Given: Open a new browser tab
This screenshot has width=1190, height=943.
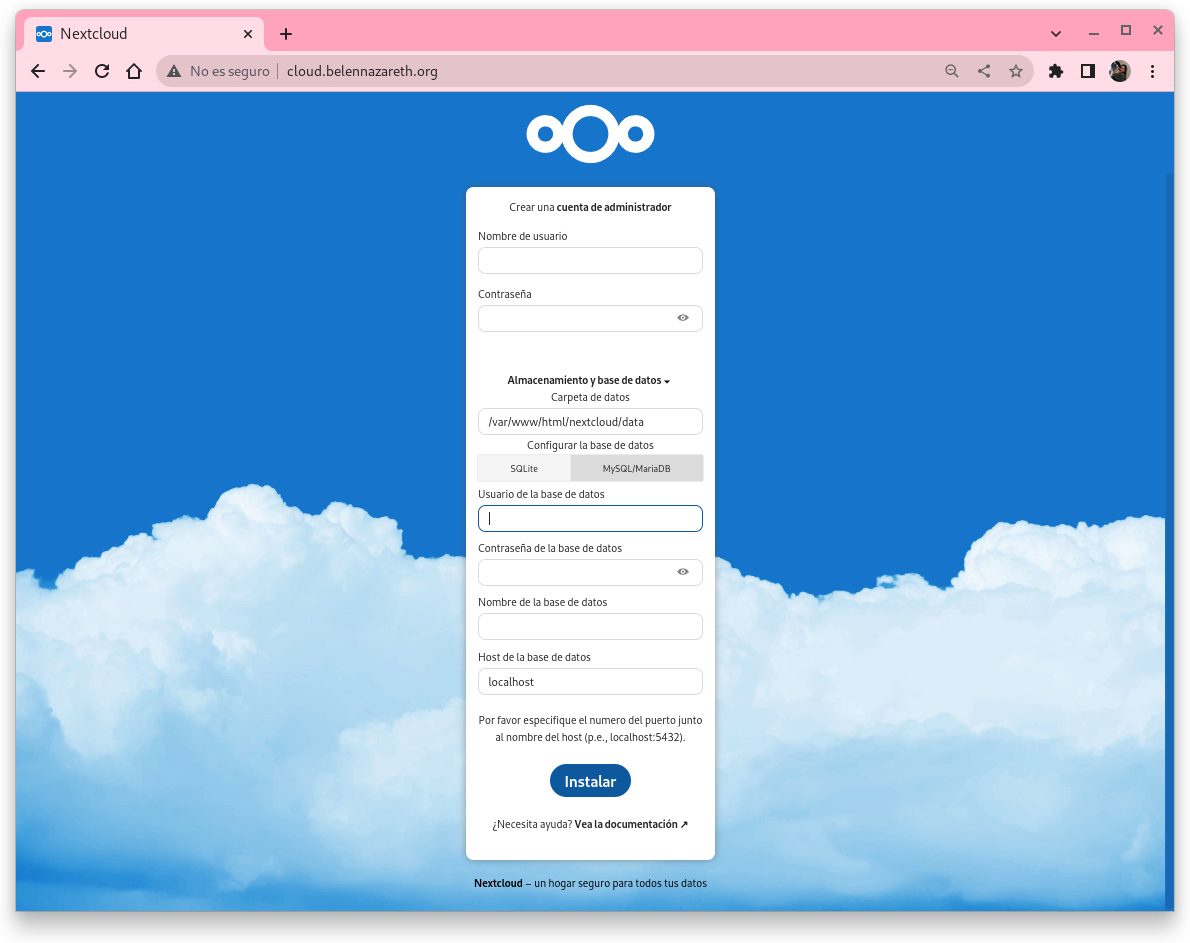Looking at the screenshot, I should pyautogui.click(x=286, y=34).
